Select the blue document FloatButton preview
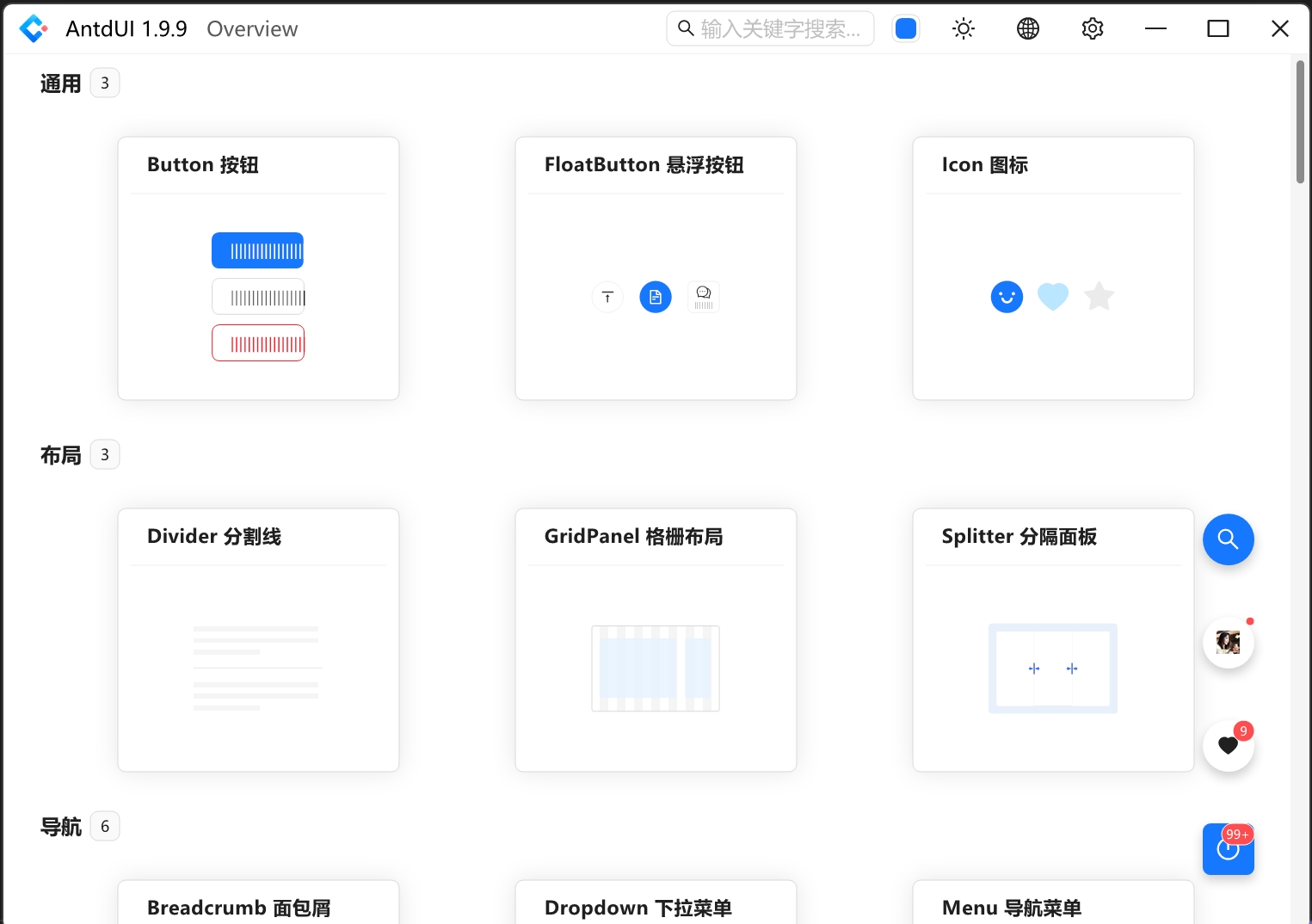This screenshot has height=924, width=1312. pyautogui.click(x=656, y=296)
